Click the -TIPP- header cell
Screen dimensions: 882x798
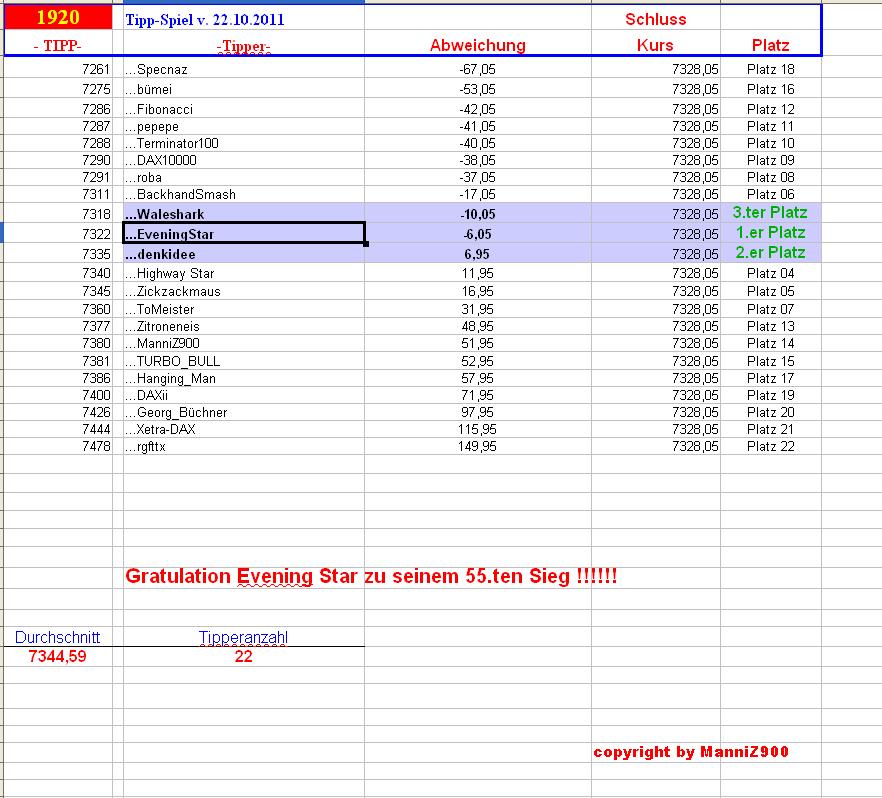[56, 45]
